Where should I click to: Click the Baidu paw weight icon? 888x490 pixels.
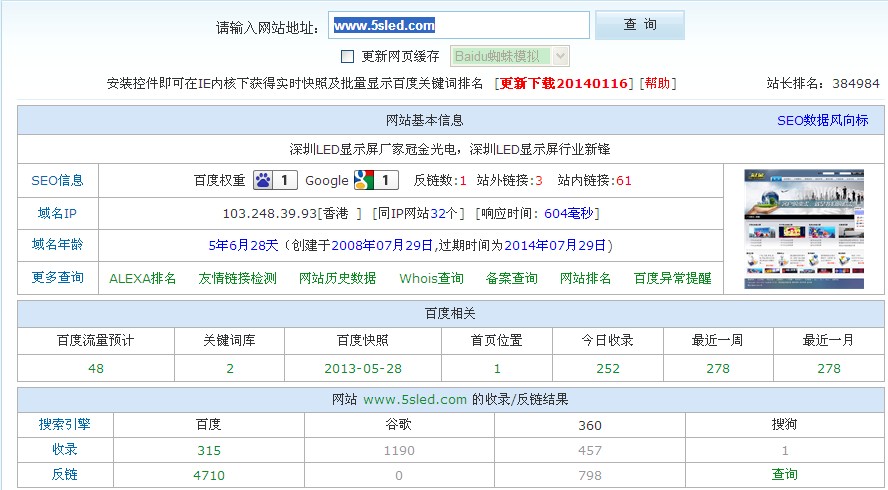pyautogui.click(x=275, y=181)
